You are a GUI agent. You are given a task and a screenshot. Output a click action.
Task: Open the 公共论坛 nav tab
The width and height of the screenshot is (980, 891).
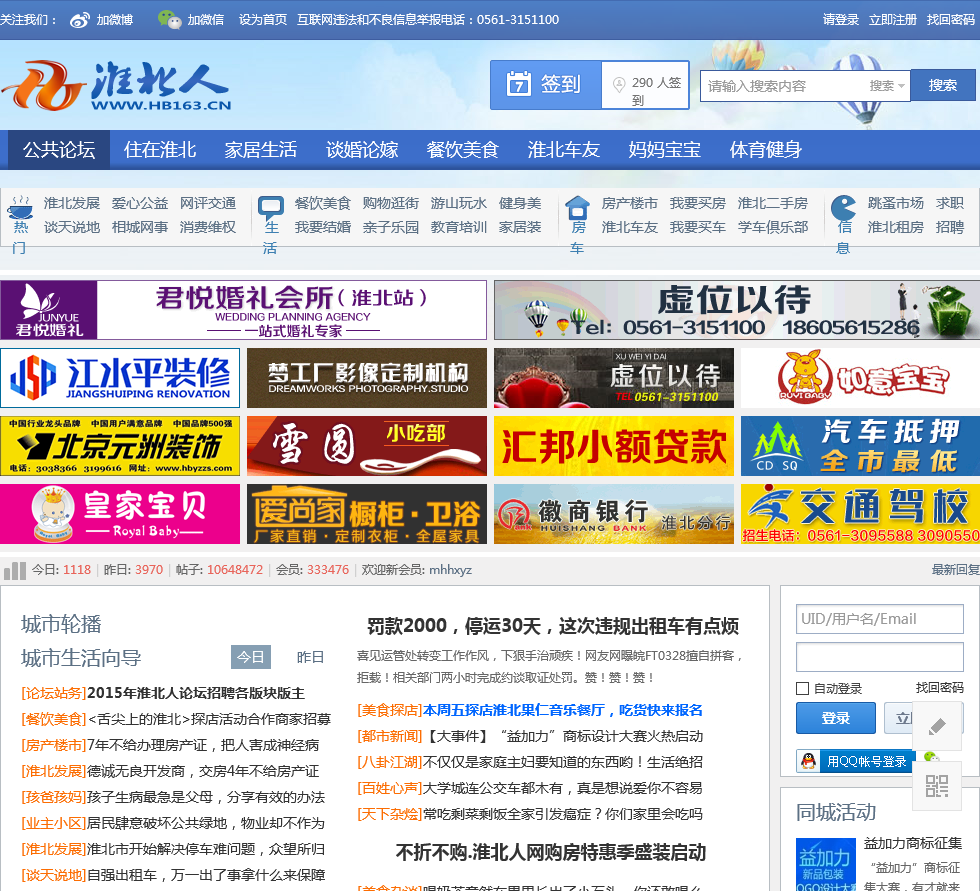tap(59, 150)
